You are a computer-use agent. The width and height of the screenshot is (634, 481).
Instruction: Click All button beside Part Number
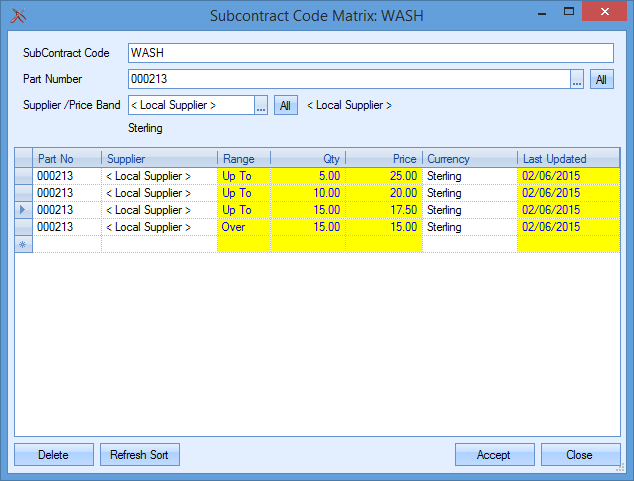click(601, 80)
